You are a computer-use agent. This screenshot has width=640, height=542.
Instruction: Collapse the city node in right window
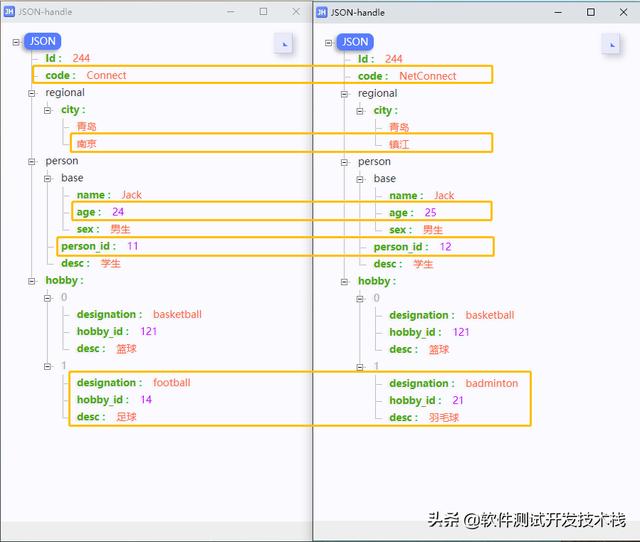click(x=360, y=111)
